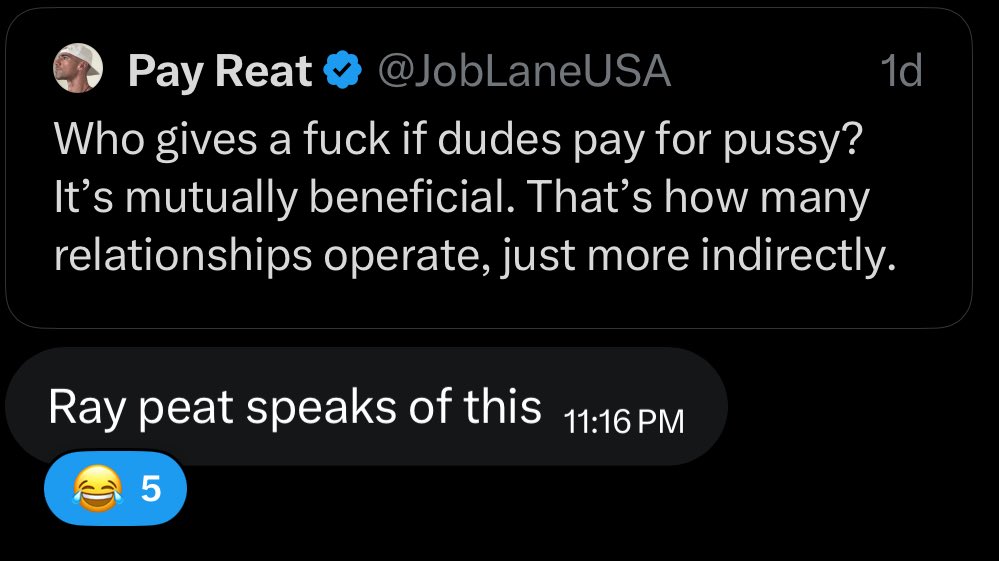The height and width of the screenshot is (561, 999).
Task: Click the blue verified checkmark badge
Action: click(x=343, y=69)
